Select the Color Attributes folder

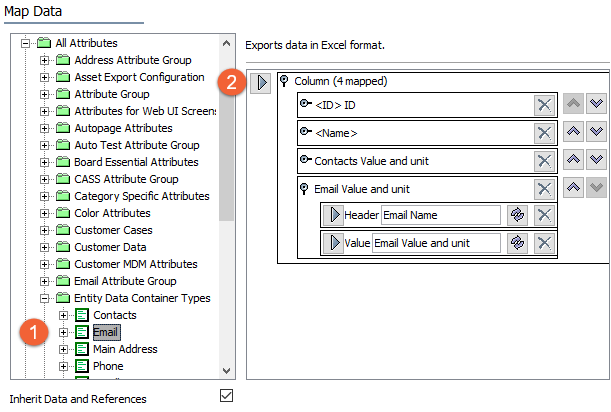(111, 213)
